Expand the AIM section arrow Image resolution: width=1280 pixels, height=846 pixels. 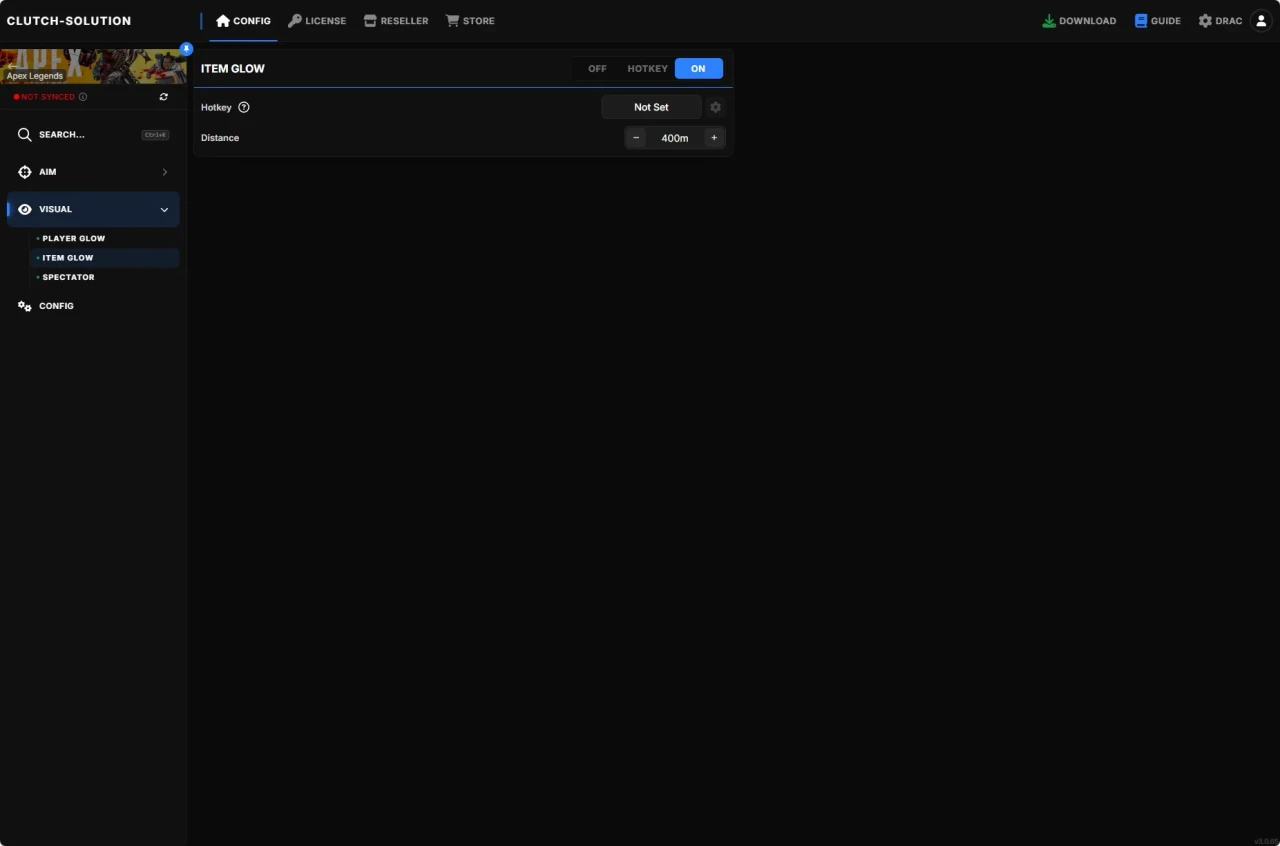pos(164,171)
